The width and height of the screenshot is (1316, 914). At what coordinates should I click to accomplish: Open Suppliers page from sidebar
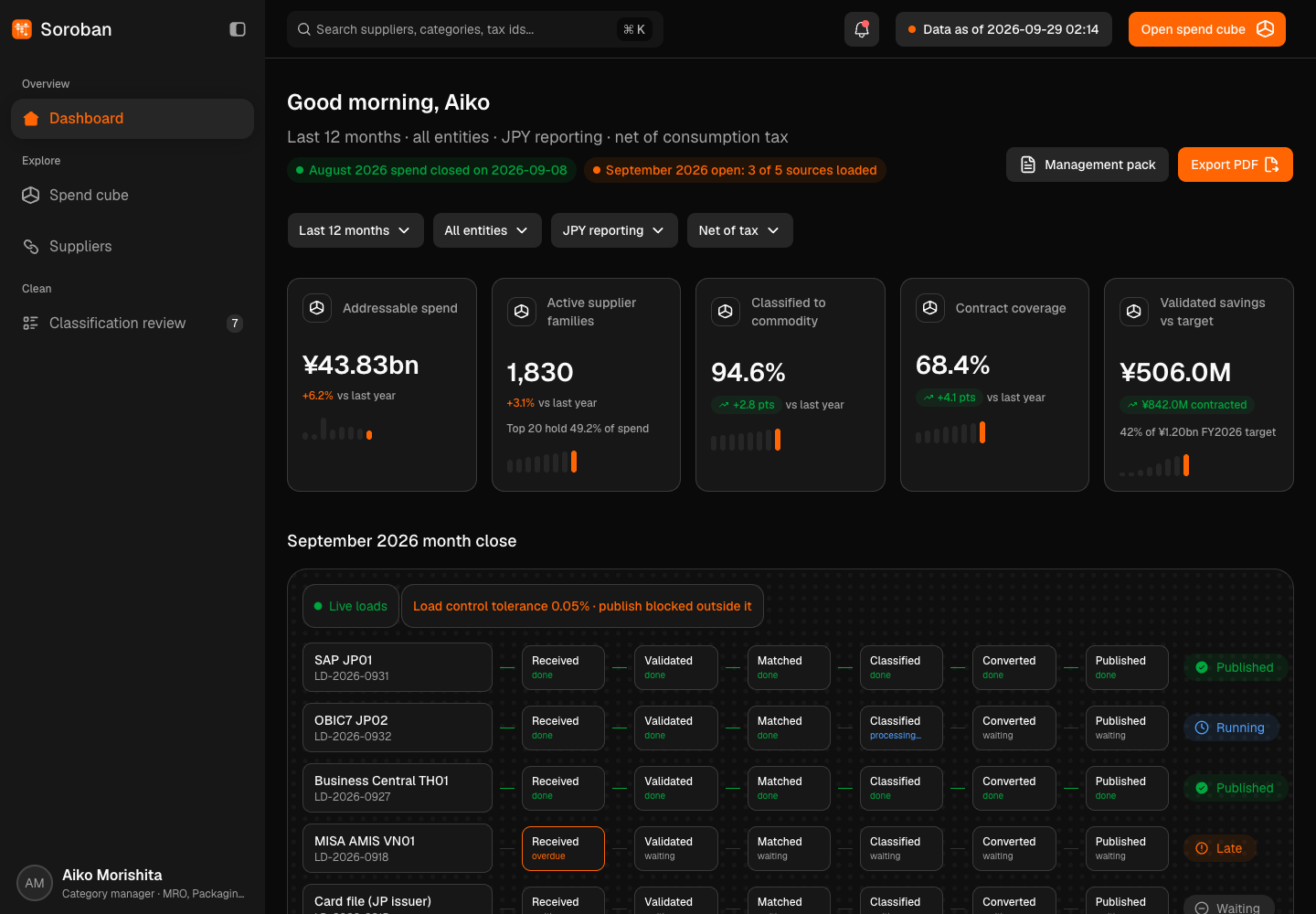[x=133, y=246]
